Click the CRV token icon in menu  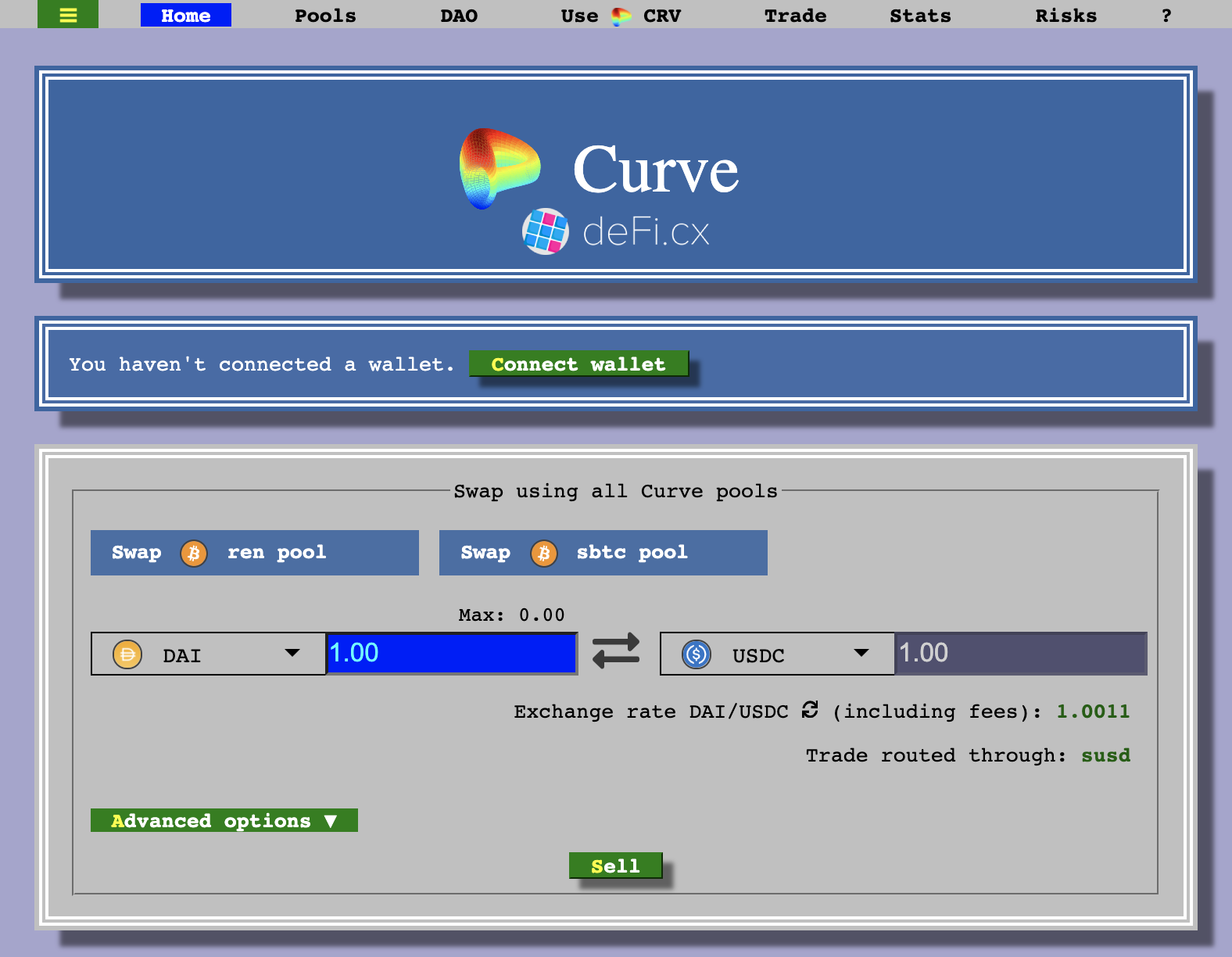tap(621, 16)
